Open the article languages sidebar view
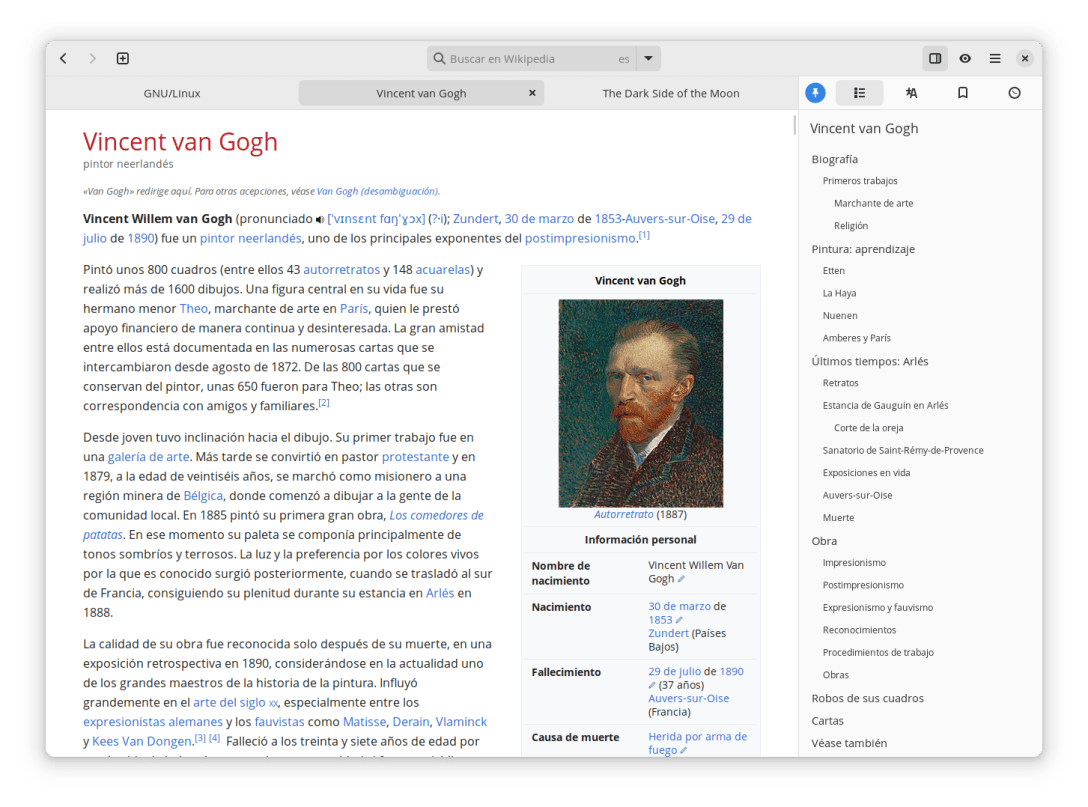 911,93
